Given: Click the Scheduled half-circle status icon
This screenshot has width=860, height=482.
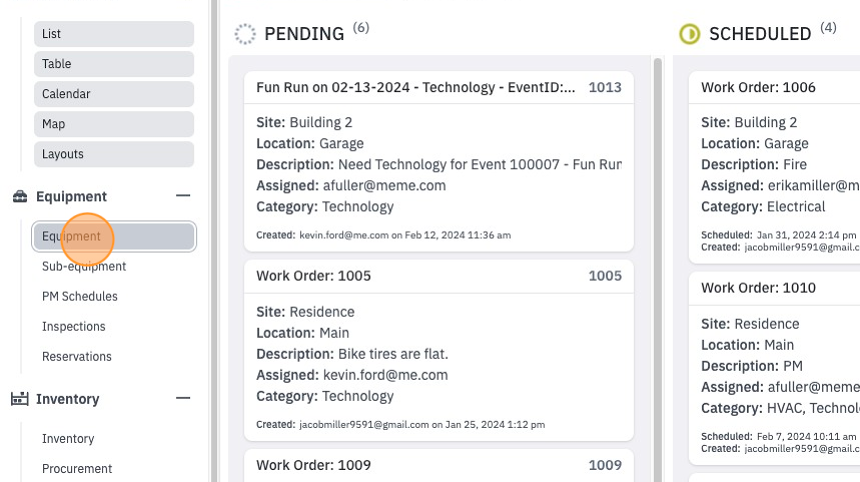Looking at the screenshot, I should point(689,34).
